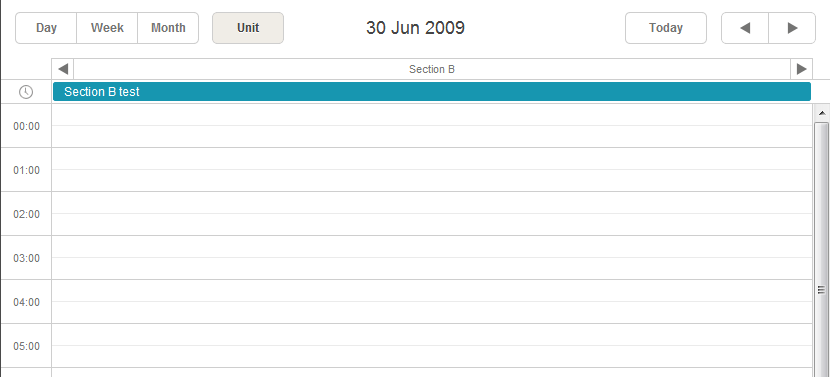Switch to Day view tab
The width and height of the screenshot is (830, 377).
tap(46, 28)
